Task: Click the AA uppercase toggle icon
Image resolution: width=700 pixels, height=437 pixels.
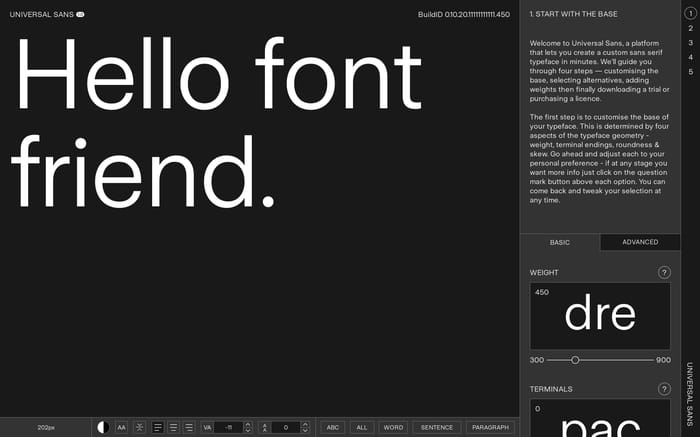Action: click(121, 427)
